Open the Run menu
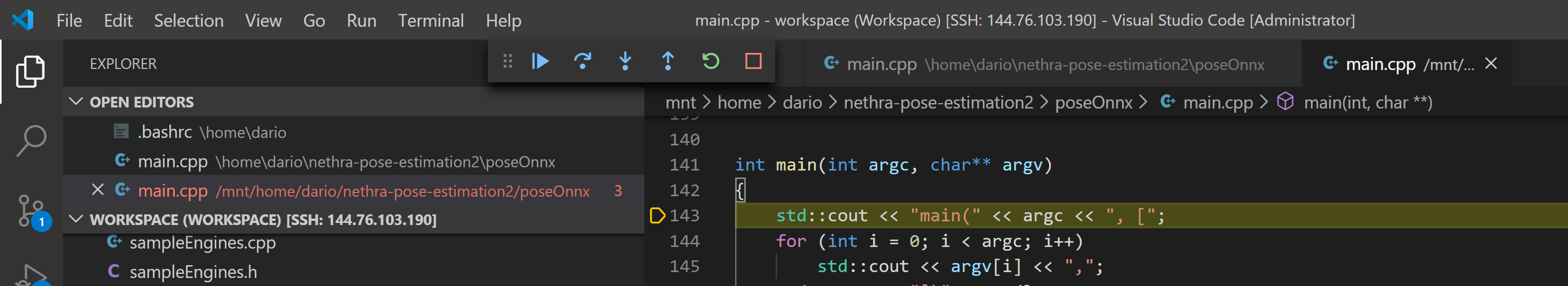The image size is (1568, 286). [x=362, y=21]
